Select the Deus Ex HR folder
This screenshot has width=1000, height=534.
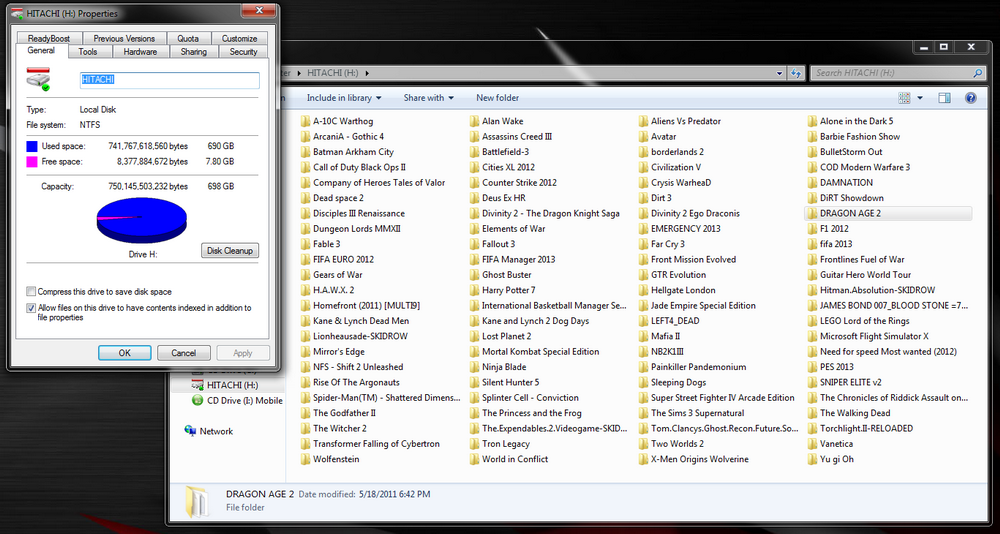[x=497, y=198]
